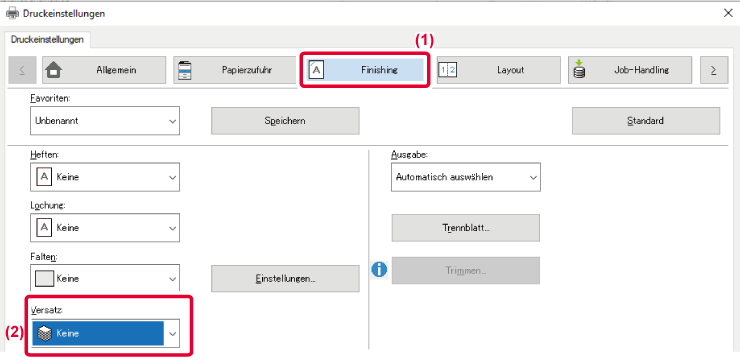The width and height of the screenshot is (740, 361).
Task: Open the Ausgabe dropdown
Action: [x=466, y=177]
